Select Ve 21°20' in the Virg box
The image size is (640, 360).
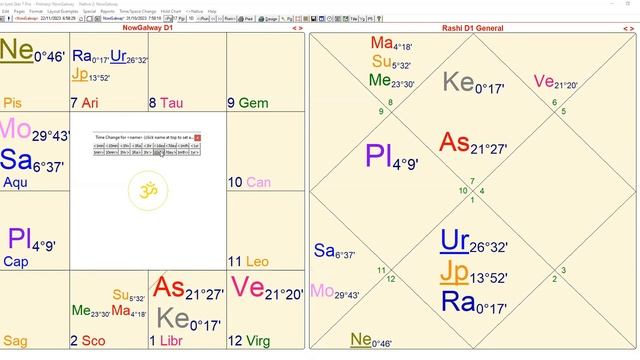pos(267,288)
